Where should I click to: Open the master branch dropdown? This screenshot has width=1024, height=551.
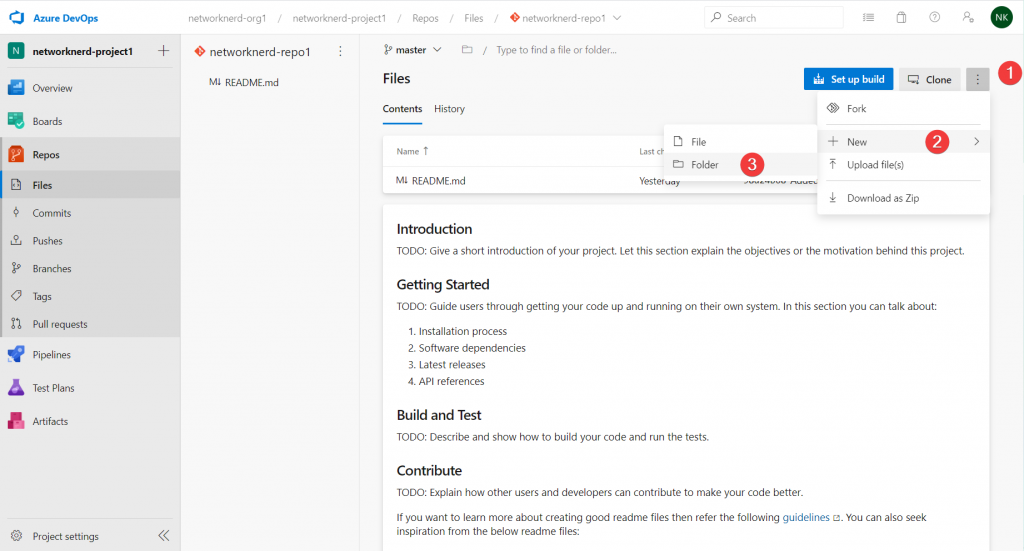coord(413,50)
